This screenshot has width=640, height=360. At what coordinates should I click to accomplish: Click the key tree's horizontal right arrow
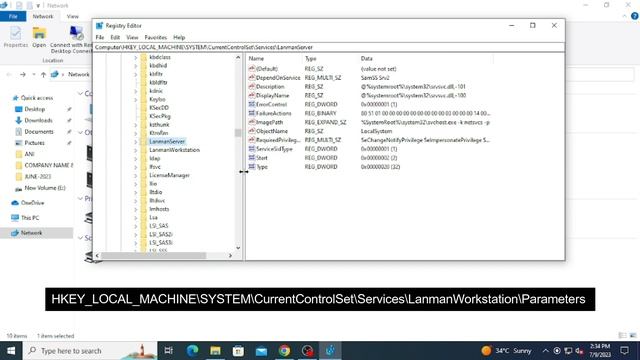(230, 256)
